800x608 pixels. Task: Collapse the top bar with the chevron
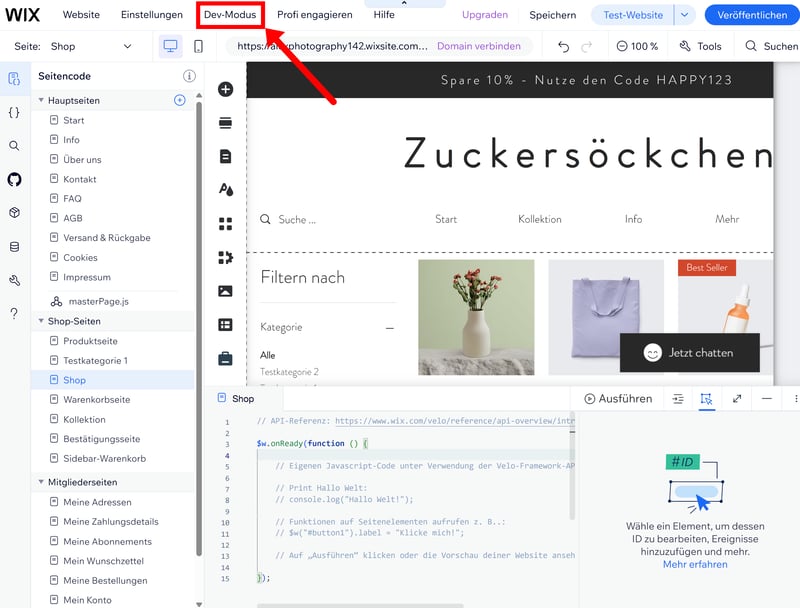point(404,4)
